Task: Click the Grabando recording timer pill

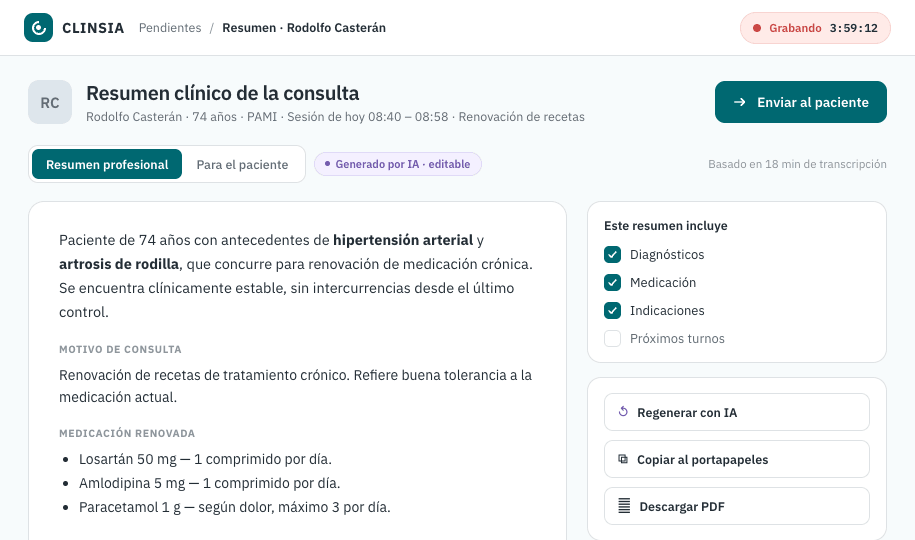Action: point(815,28)
